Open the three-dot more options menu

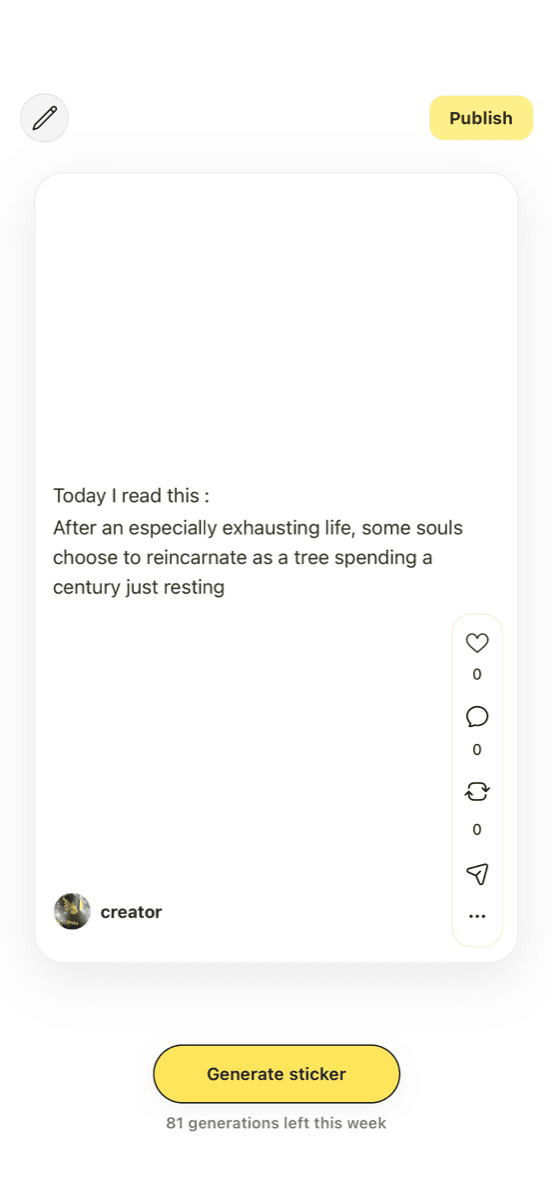click(x=477, y=916)
